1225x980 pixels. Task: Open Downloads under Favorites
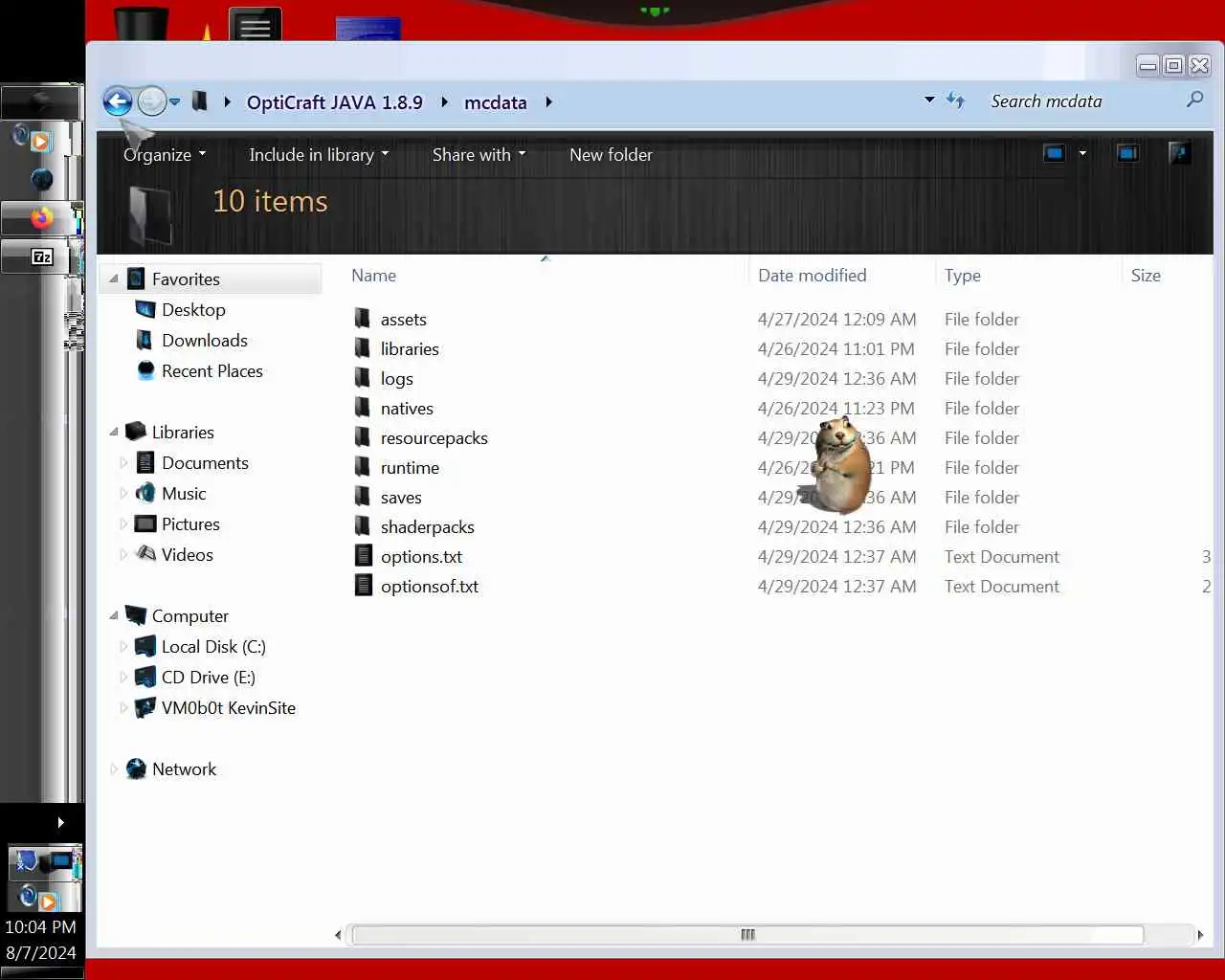tap(204, 340)
